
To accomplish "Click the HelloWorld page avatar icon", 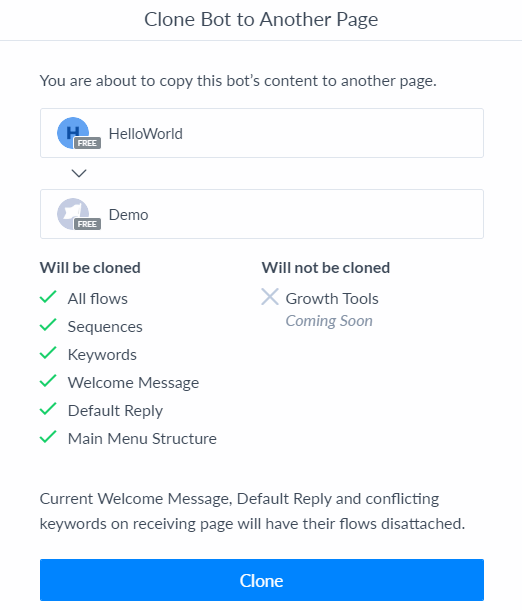I will [x=73, y=133].
